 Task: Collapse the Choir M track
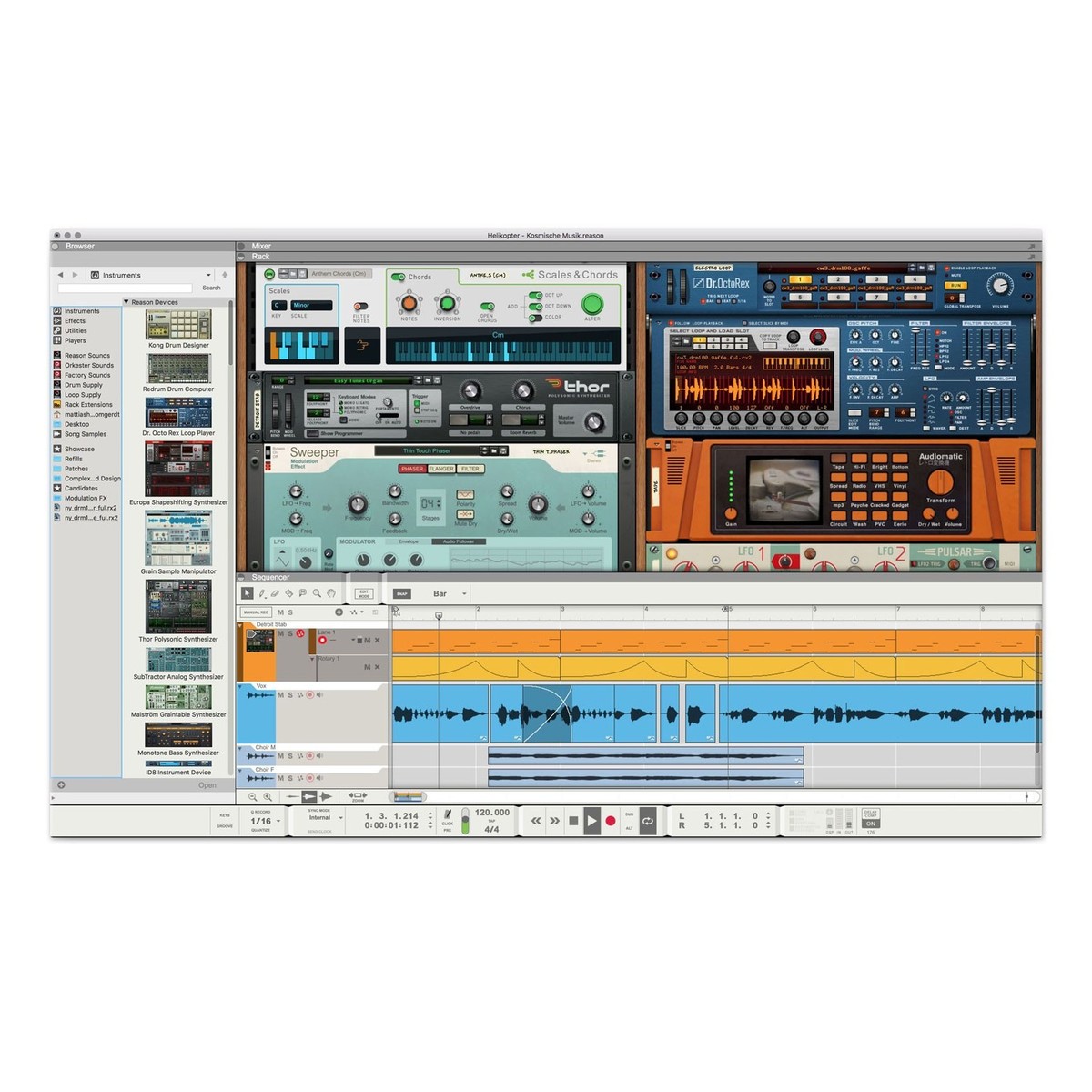(242, 747)
